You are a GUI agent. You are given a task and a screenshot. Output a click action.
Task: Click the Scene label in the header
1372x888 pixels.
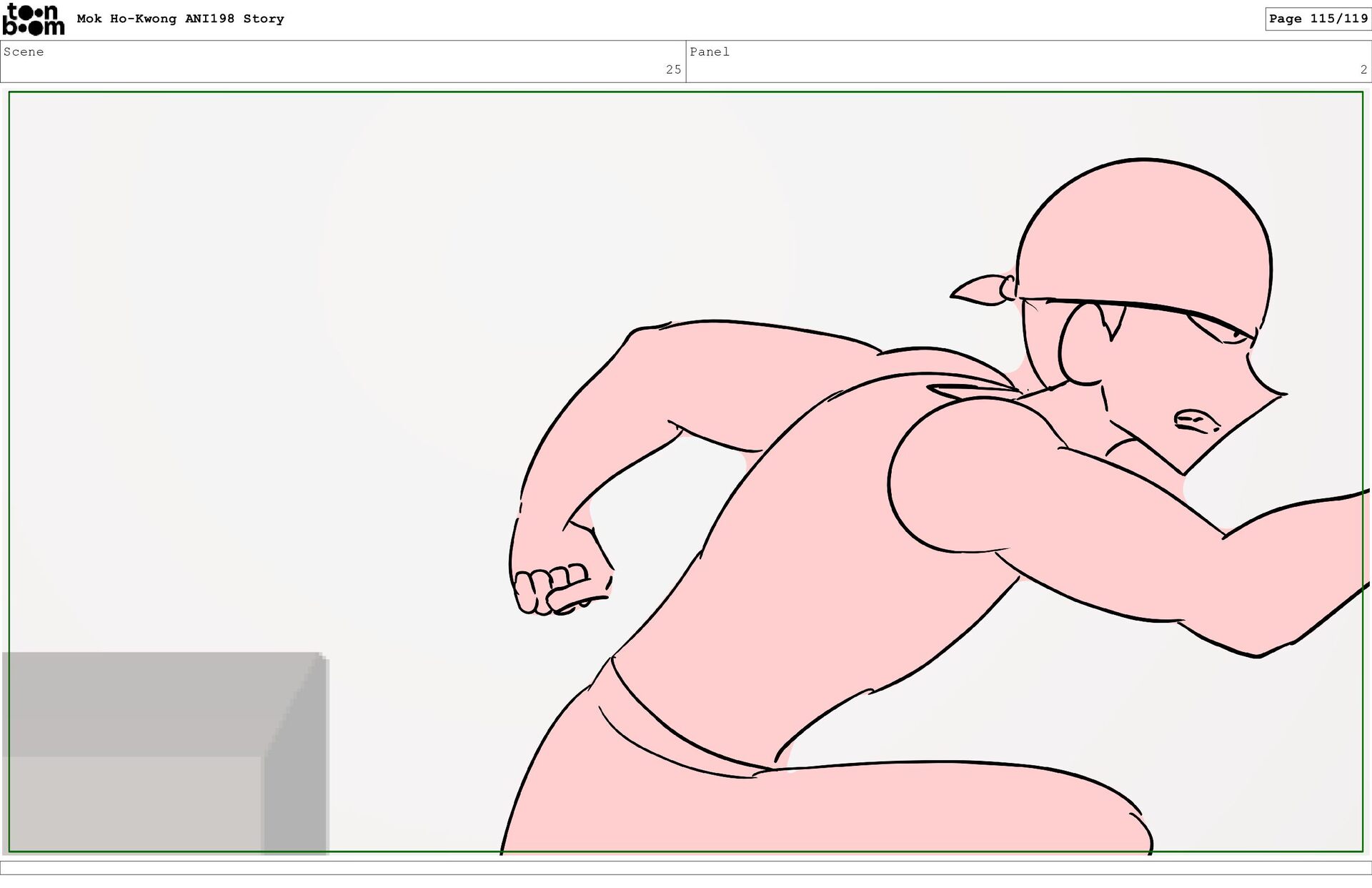24,52
